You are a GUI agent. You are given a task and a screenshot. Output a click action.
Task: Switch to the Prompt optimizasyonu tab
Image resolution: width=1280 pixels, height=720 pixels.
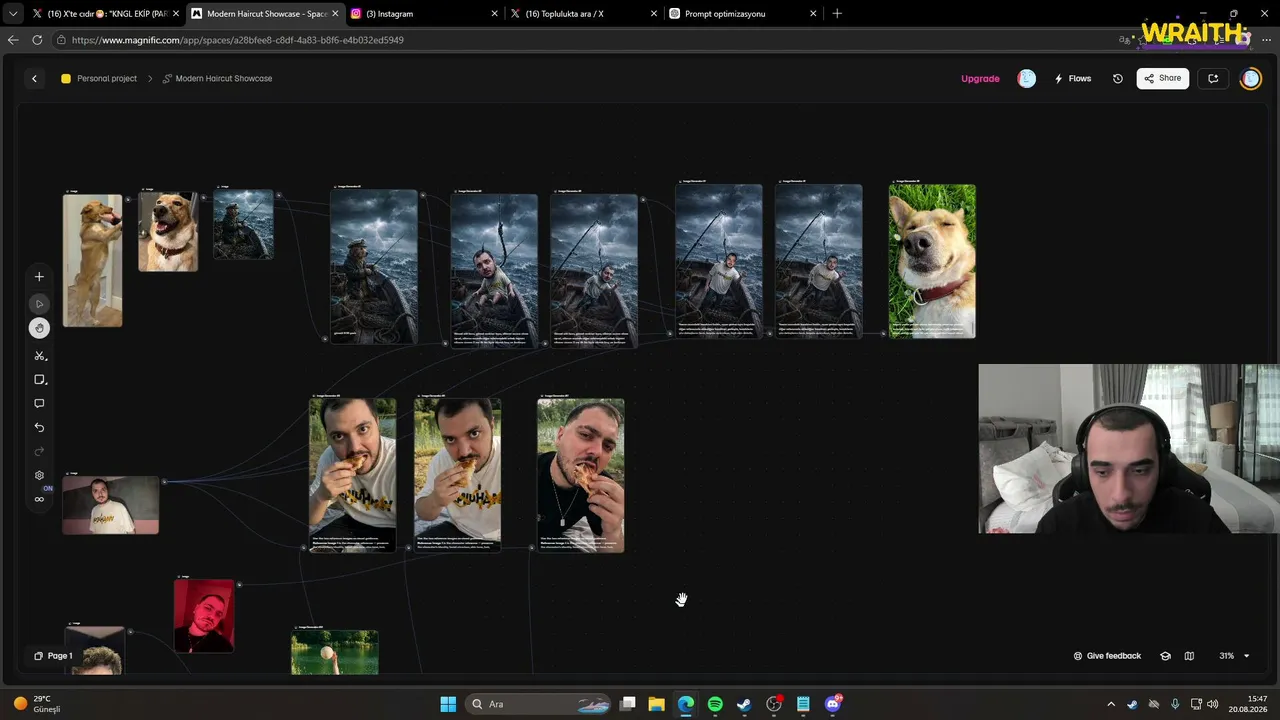(743, 14)
